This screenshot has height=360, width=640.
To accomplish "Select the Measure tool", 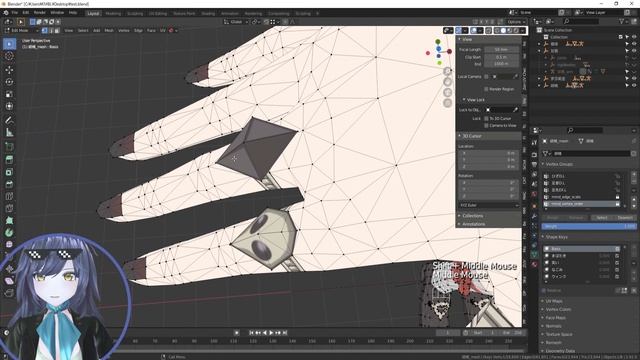I will click(9, 133).
